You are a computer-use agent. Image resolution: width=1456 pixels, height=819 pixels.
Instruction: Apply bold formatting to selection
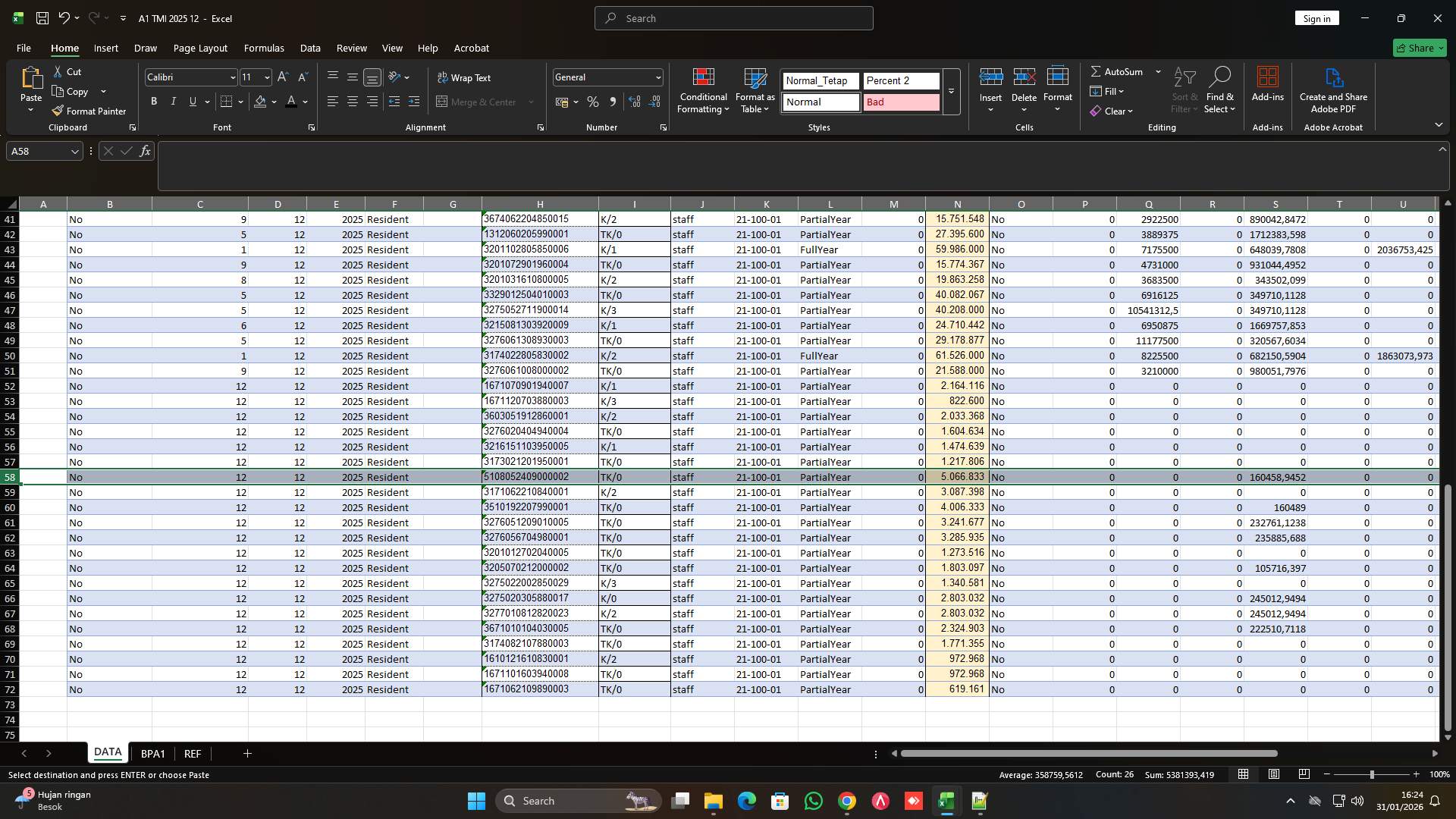click(153, 101)
